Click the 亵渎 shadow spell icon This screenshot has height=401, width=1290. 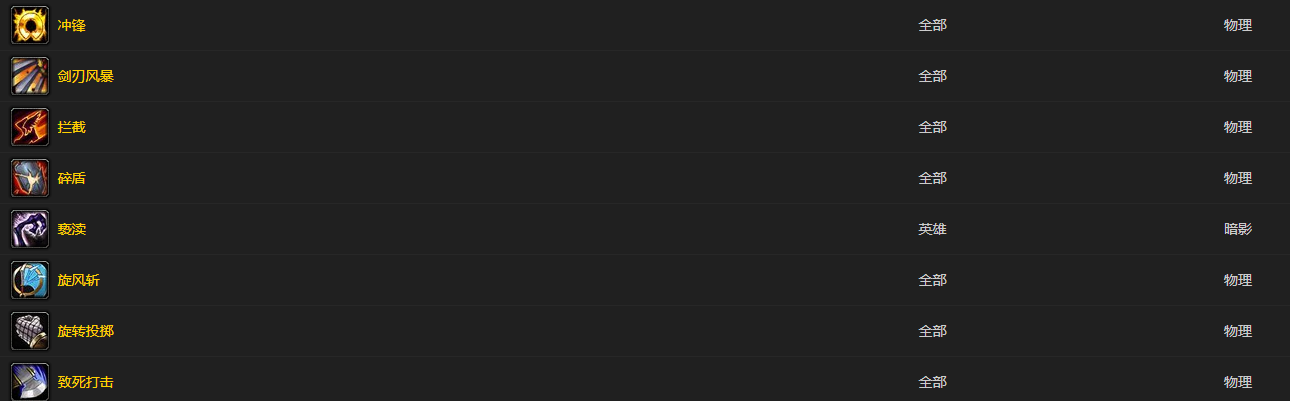click(30, 229)
